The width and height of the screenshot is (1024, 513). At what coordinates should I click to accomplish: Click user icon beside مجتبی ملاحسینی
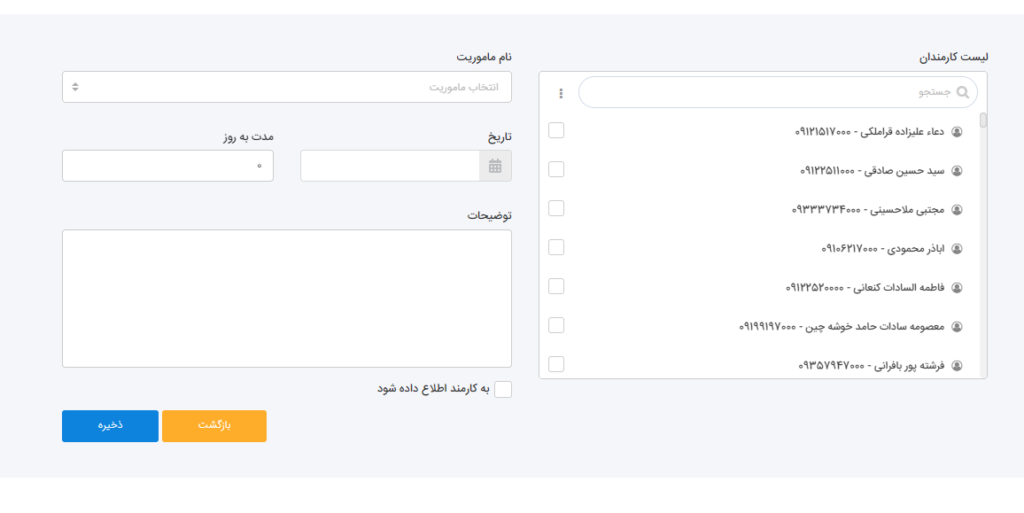pos(956,210)
